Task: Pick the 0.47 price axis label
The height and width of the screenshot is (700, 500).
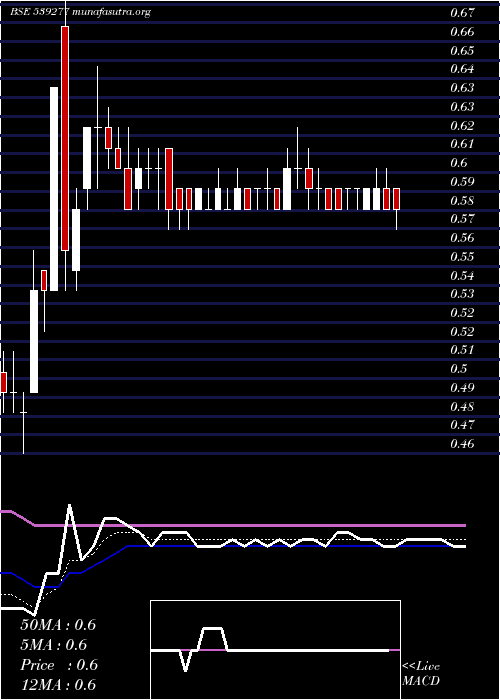Action: pos(462,425)
